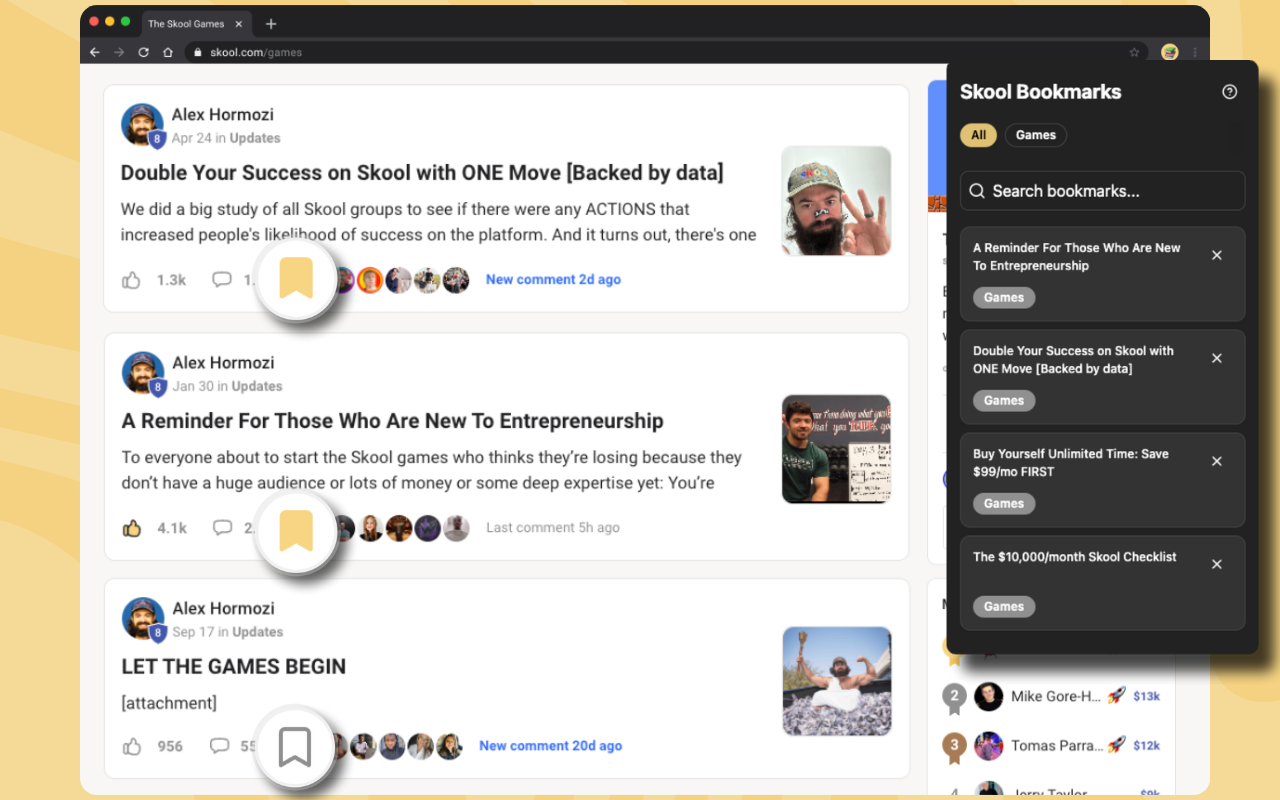Screen dimensions: 1280x800
Task: Open a new browser tab
Action: coord(271,23)
